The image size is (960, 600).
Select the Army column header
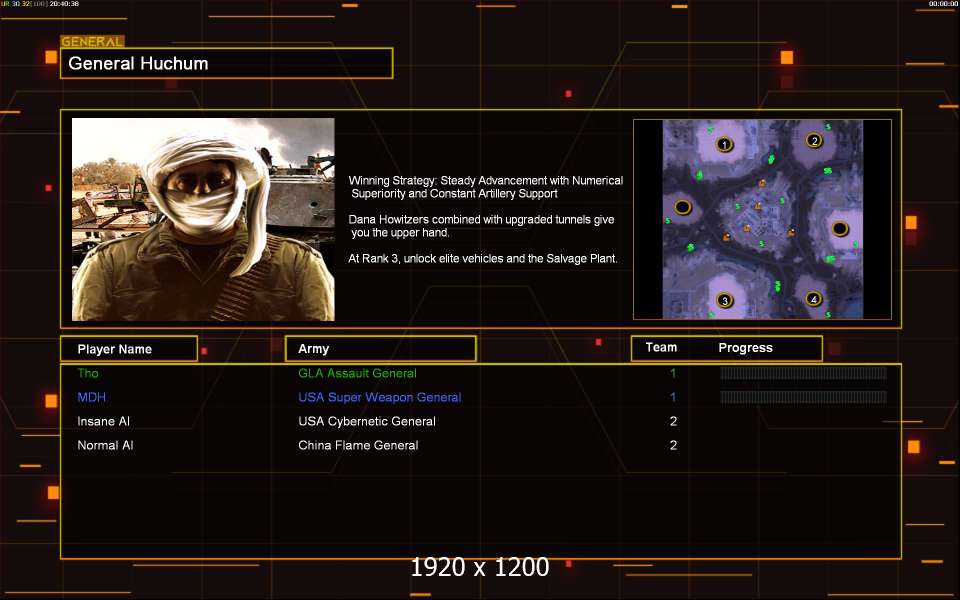[381, 348]
